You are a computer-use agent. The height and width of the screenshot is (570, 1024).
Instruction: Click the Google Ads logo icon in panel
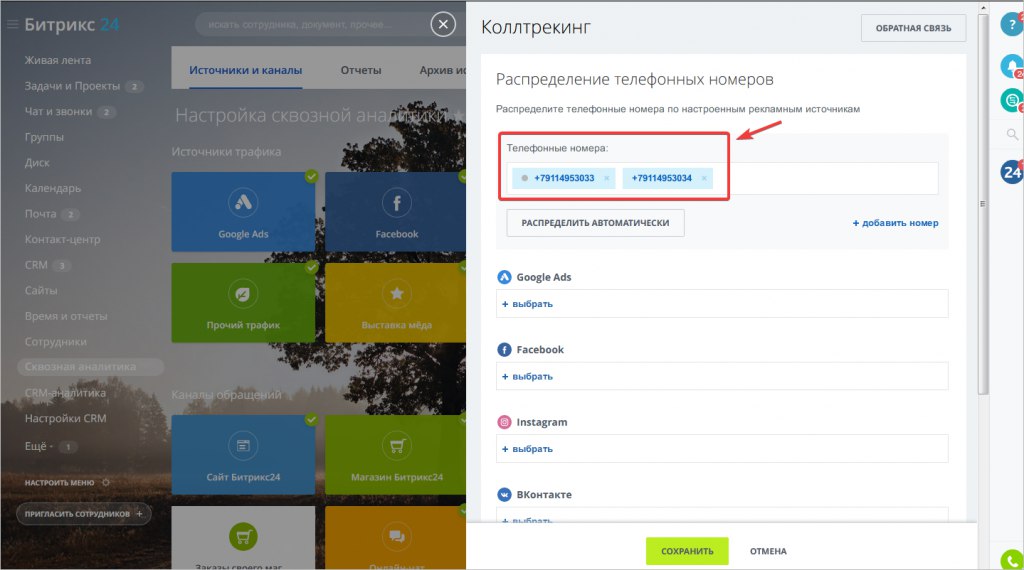[x=504, y=277]
